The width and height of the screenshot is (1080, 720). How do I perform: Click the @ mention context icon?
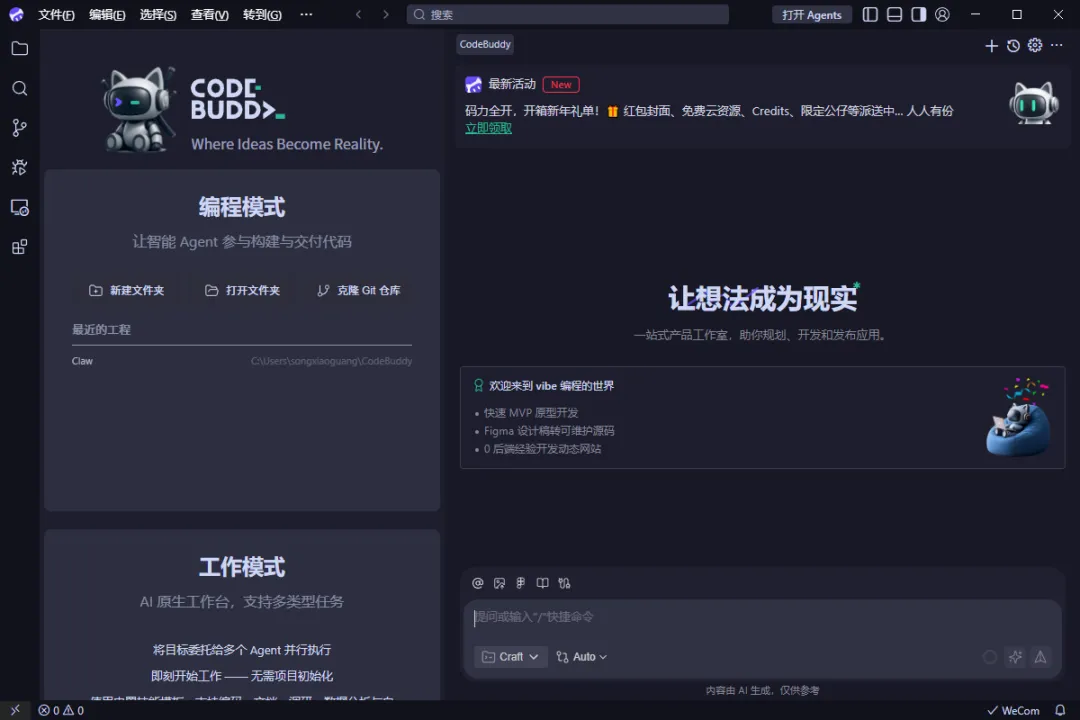pyautogui.click(x=477, y=584)
